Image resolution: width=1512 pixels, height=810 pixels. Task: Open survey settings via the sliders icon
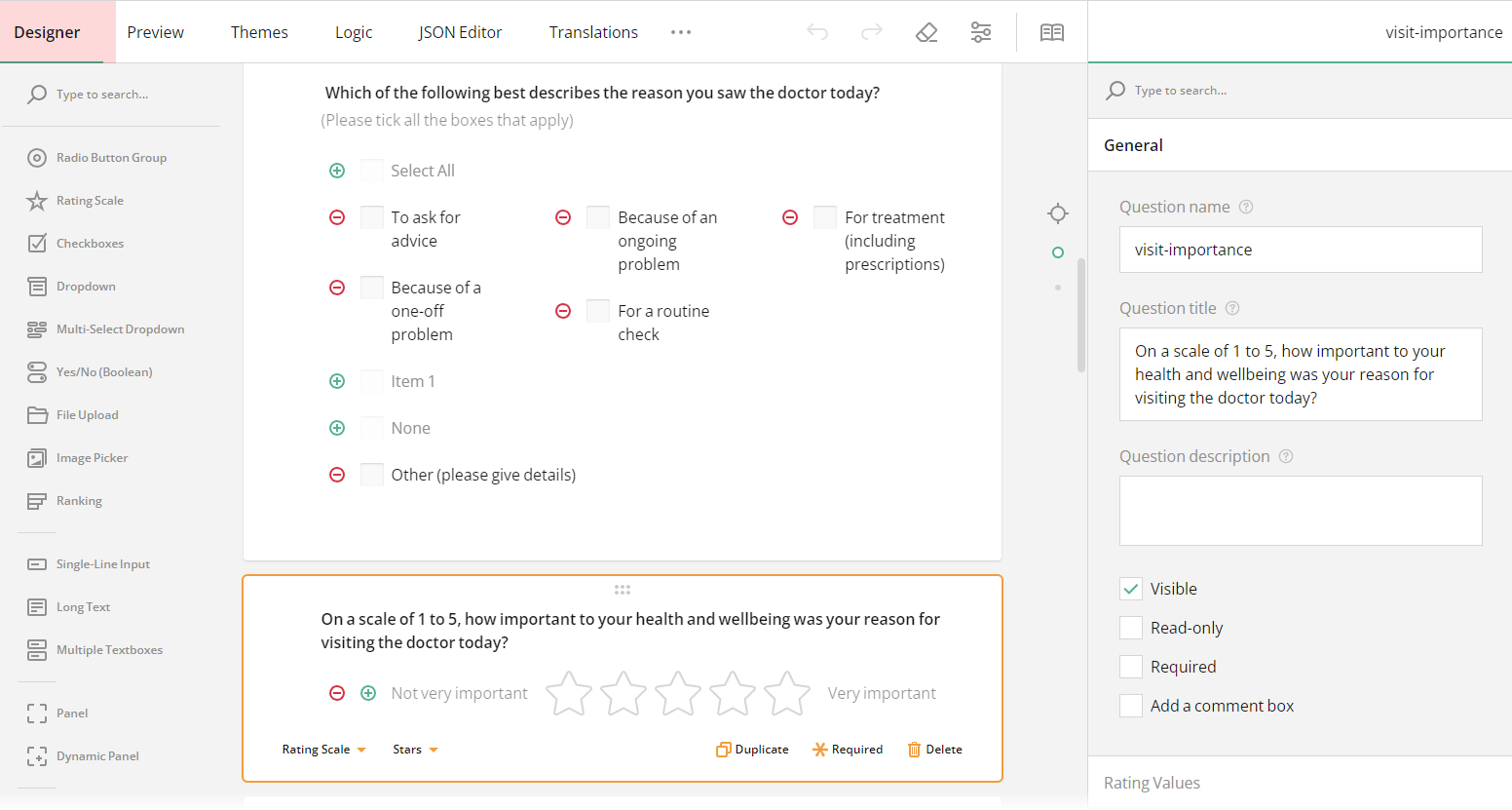click(x=981, y=31)
